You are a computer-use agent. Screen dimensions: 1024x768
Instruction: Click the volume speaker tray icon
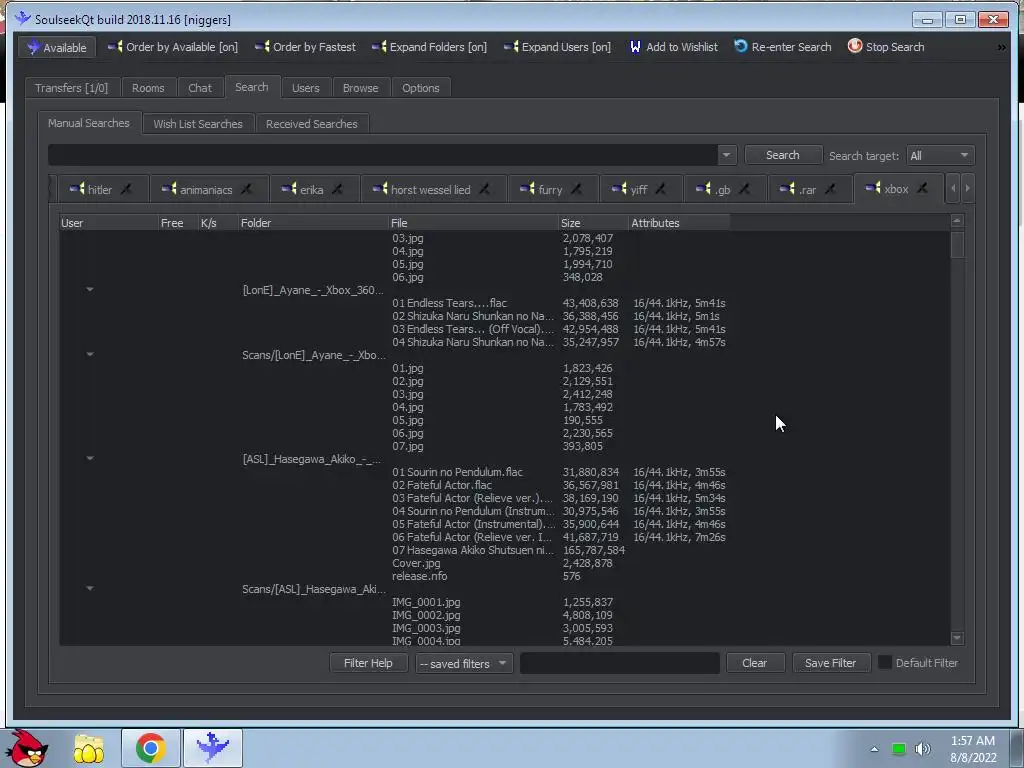tap(922, 748)
